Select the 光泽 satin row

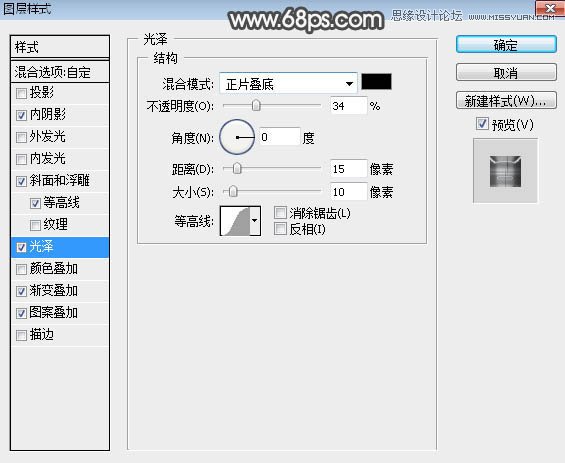pyautogui.click(x=60, y=247)
